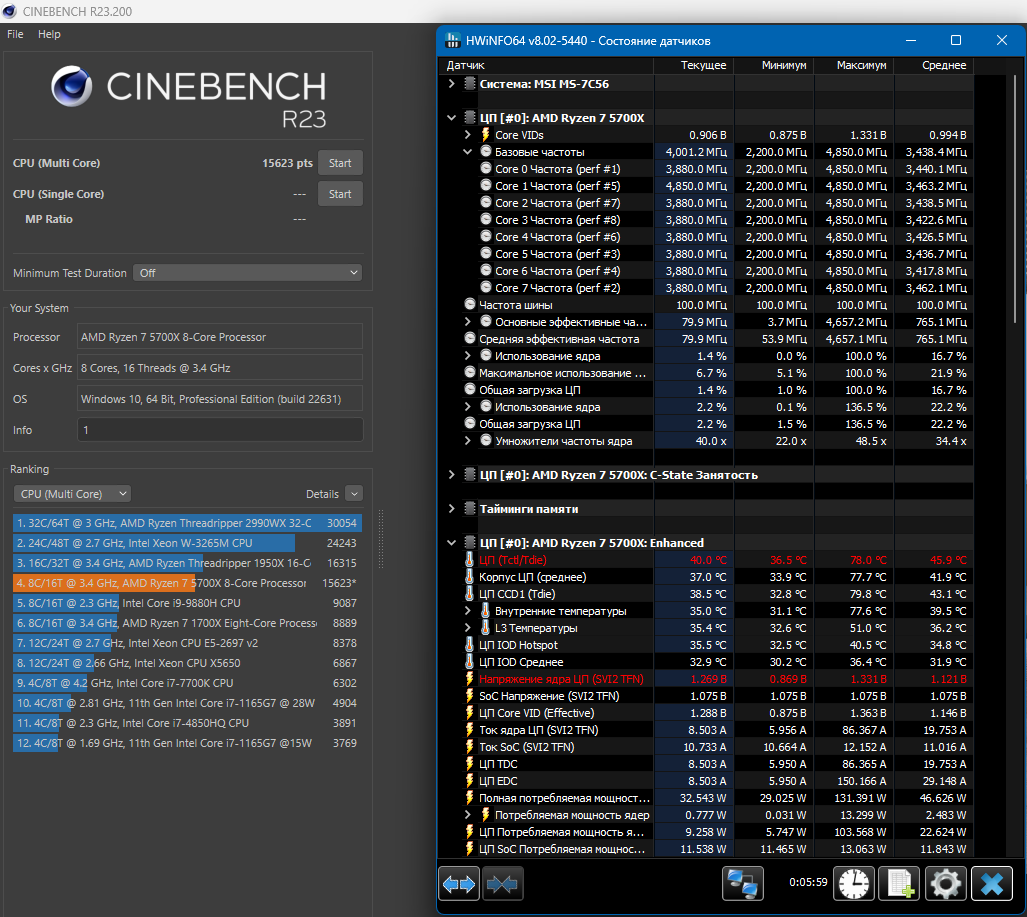Click circle icon beside Общая загрузка ЦП 1.4 %
The width and height of the screenshot is (1027, 917).
[x=470, y=390]
